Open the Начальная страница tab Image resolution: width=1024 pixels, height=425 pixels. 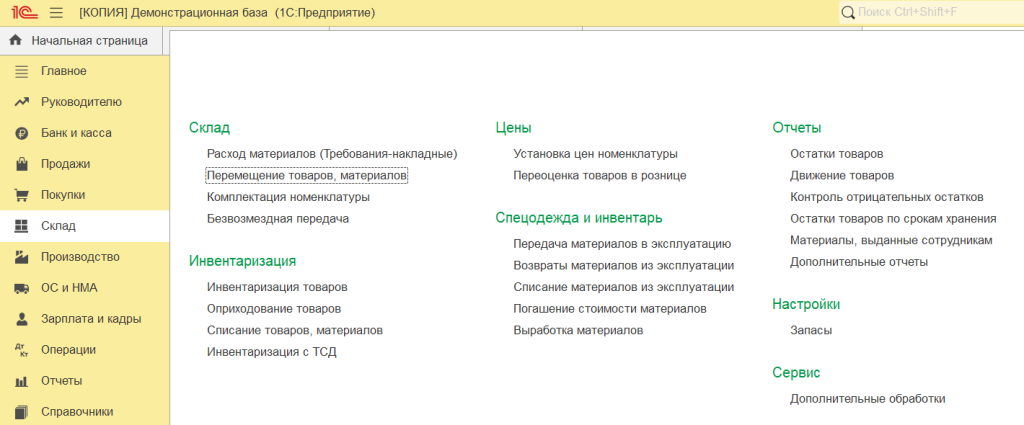coord(84,41)
